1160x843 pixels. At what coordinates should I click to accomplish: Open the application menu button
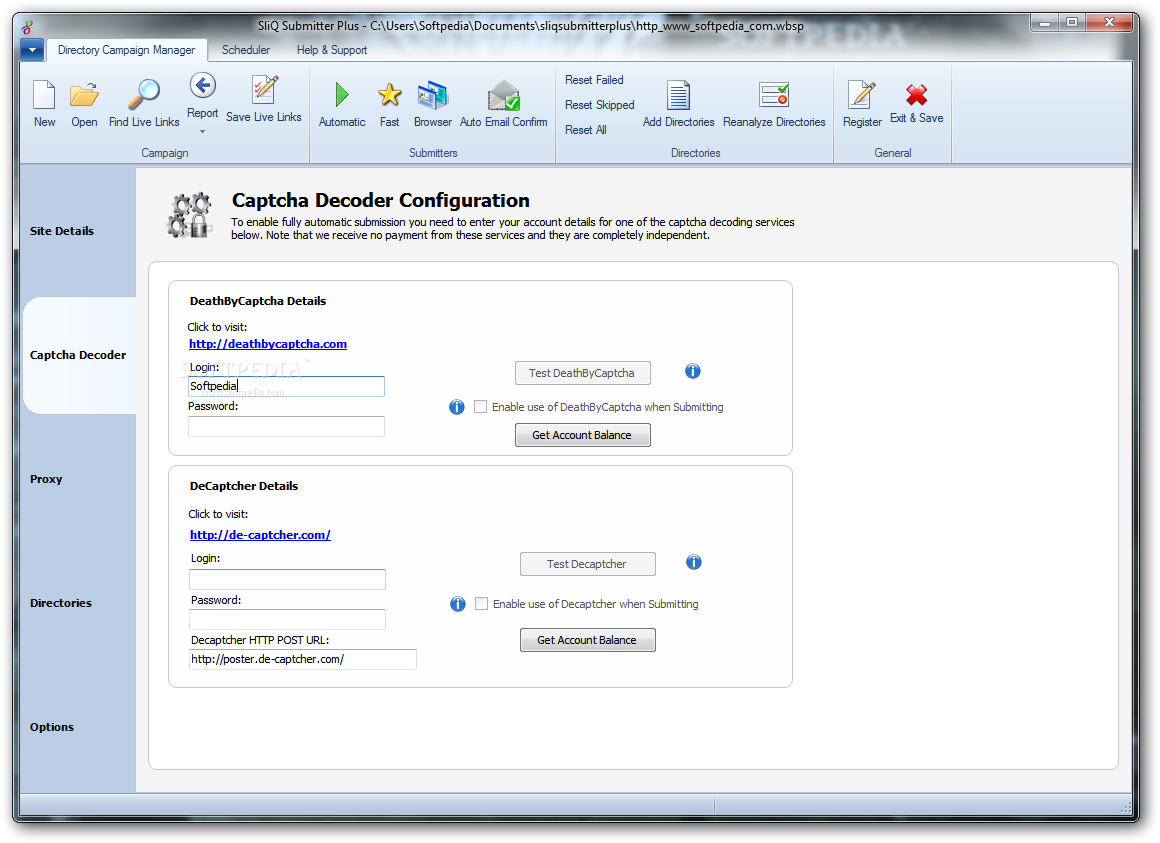point(32,50)
